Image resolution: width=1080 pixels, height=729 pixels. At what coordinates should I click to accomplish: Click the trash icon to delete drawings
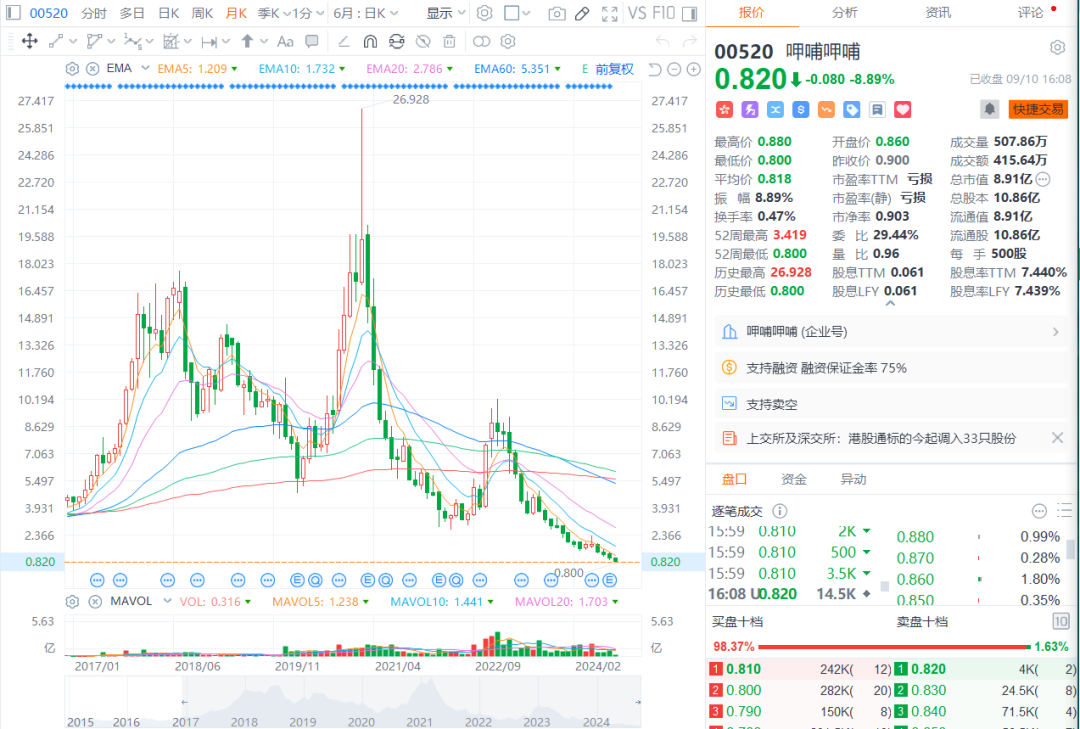pyautogui.click(x=449, y=41)
